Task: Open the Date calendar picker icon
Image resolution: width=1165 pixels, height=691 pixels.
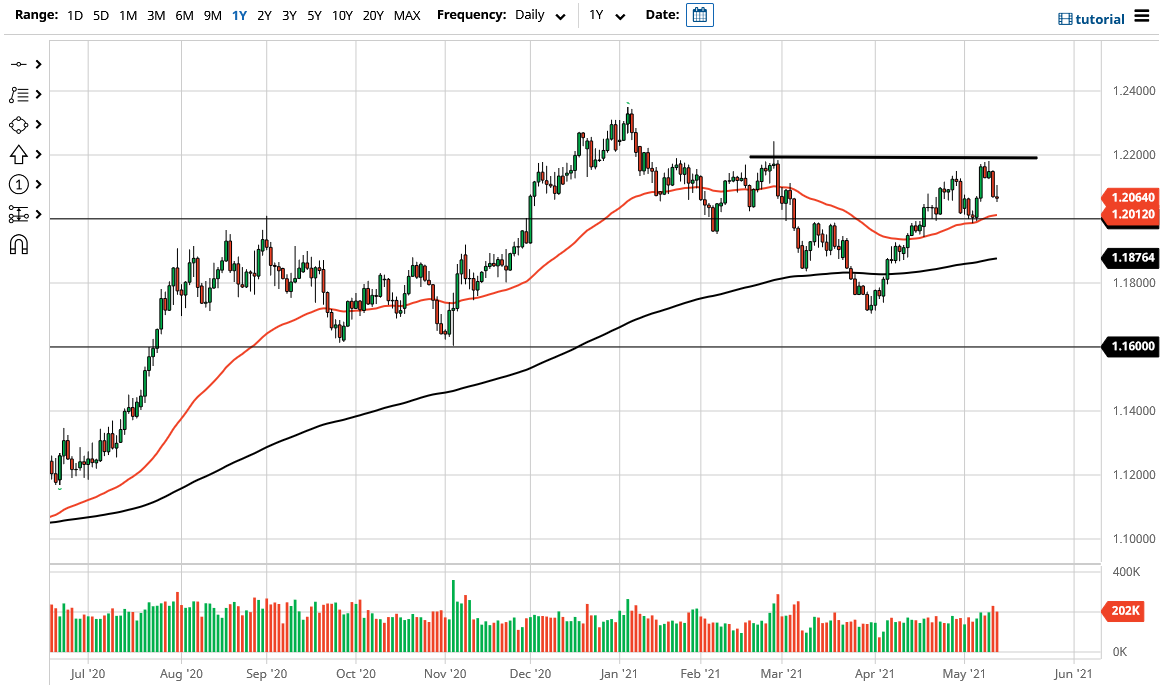Action: click(x=699, y=14)
